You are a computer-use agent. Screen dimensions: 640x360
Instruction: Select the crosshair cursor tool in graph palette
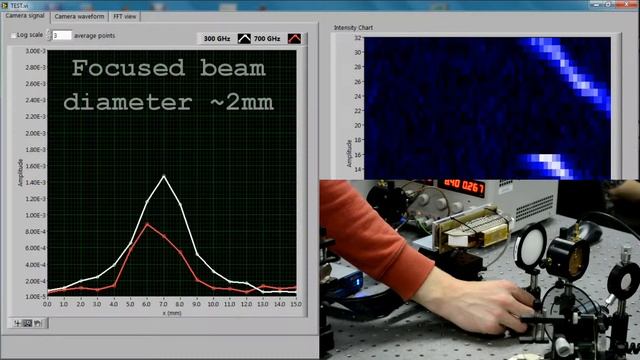[17, 323]
